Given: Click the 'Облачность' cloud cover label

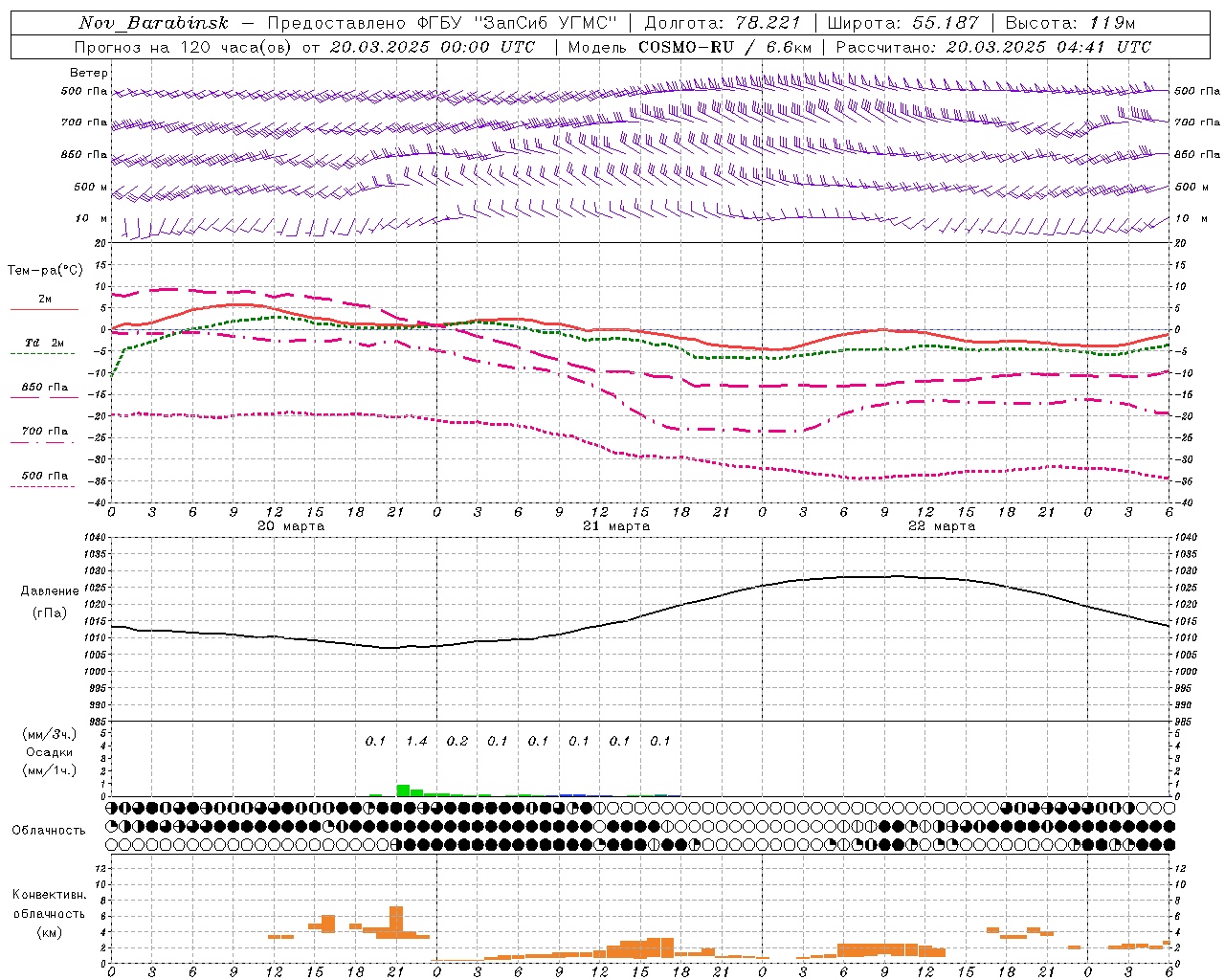Looking at the screenshot, I should pos(49,830).
